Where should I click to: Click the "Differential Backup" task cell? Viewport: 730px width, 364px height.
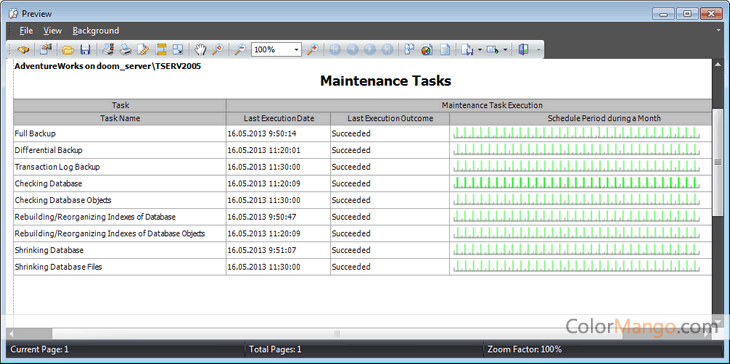(x=120, y=150)
